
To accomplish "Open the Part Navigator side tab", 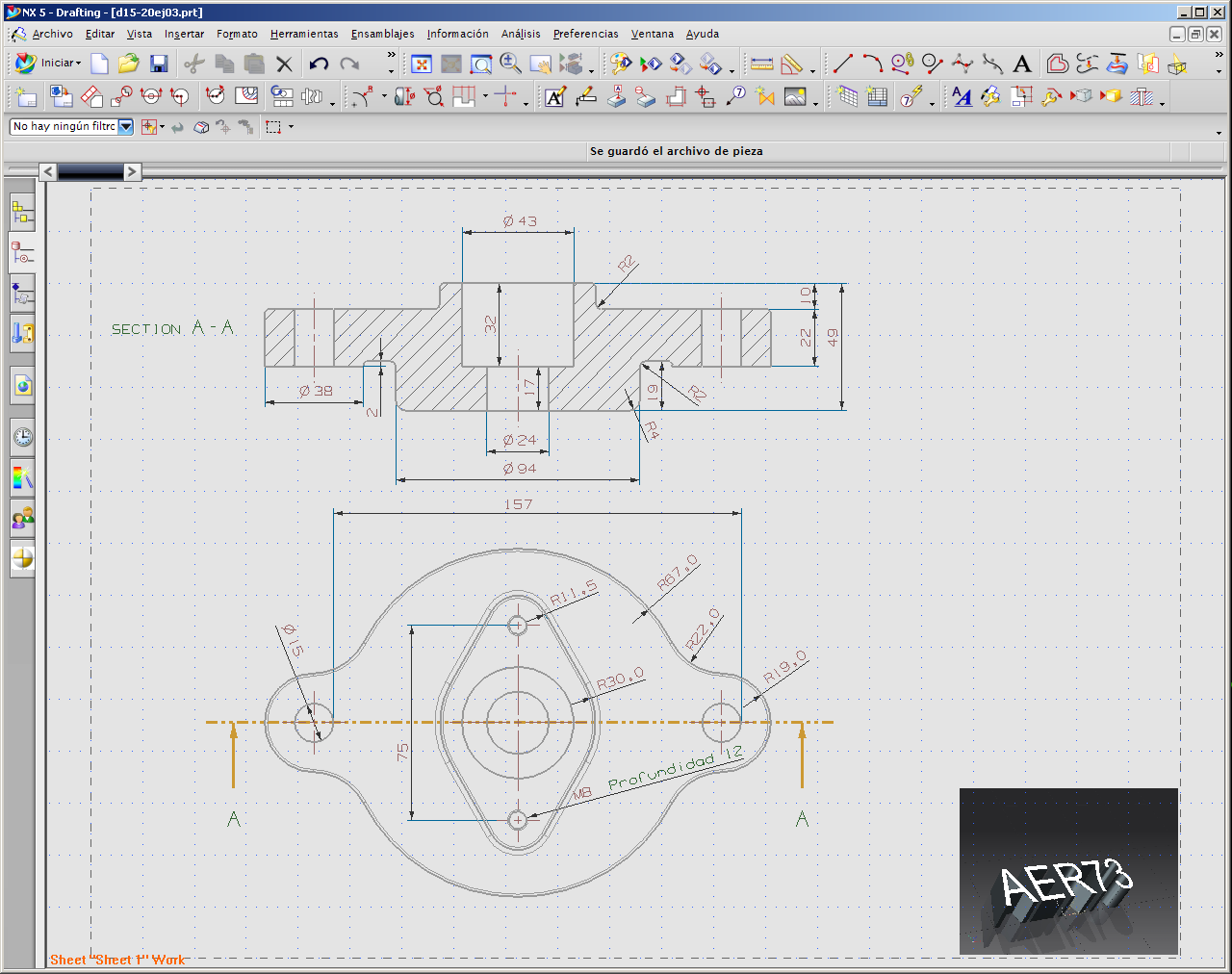I will (23, 253).
